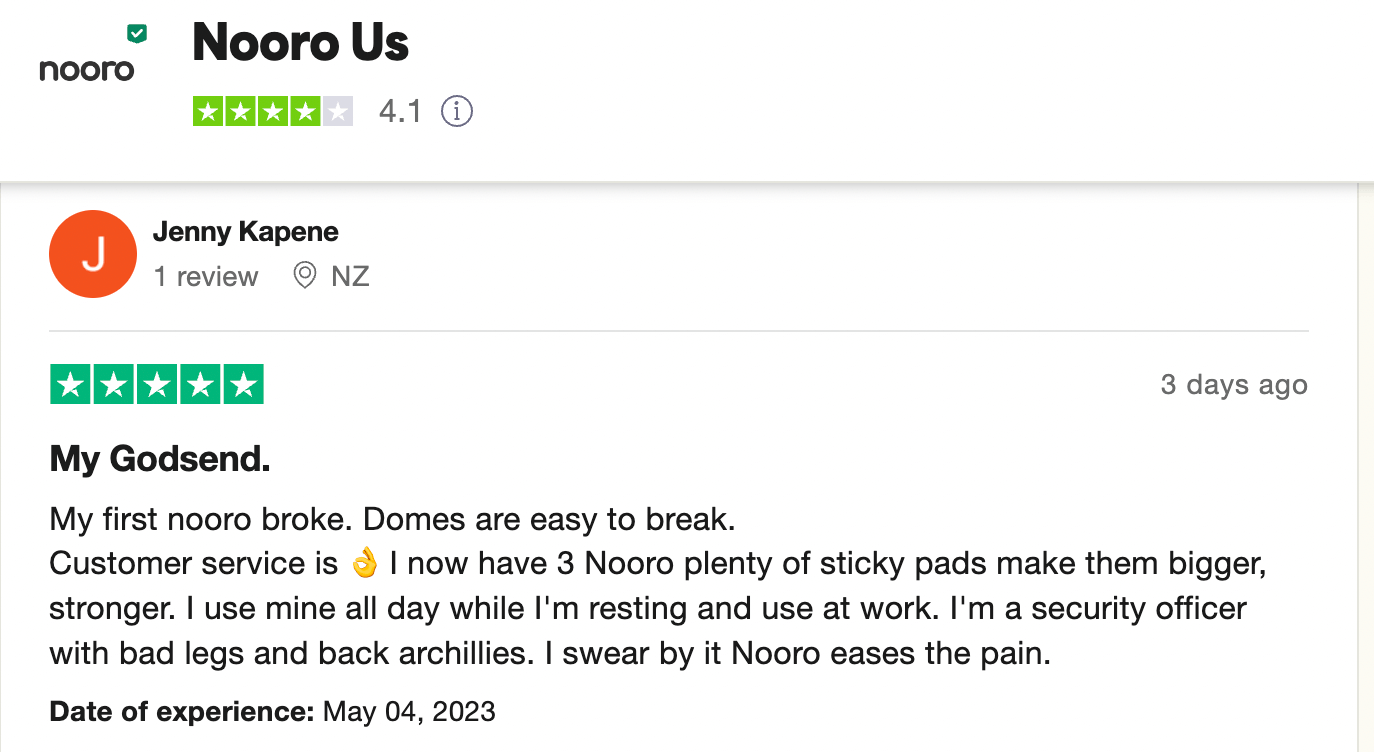The image size is (1374, 752).
Task: Open Jenny Kapene's profile name
Action: pyautogui.click(x=246, y=232)
